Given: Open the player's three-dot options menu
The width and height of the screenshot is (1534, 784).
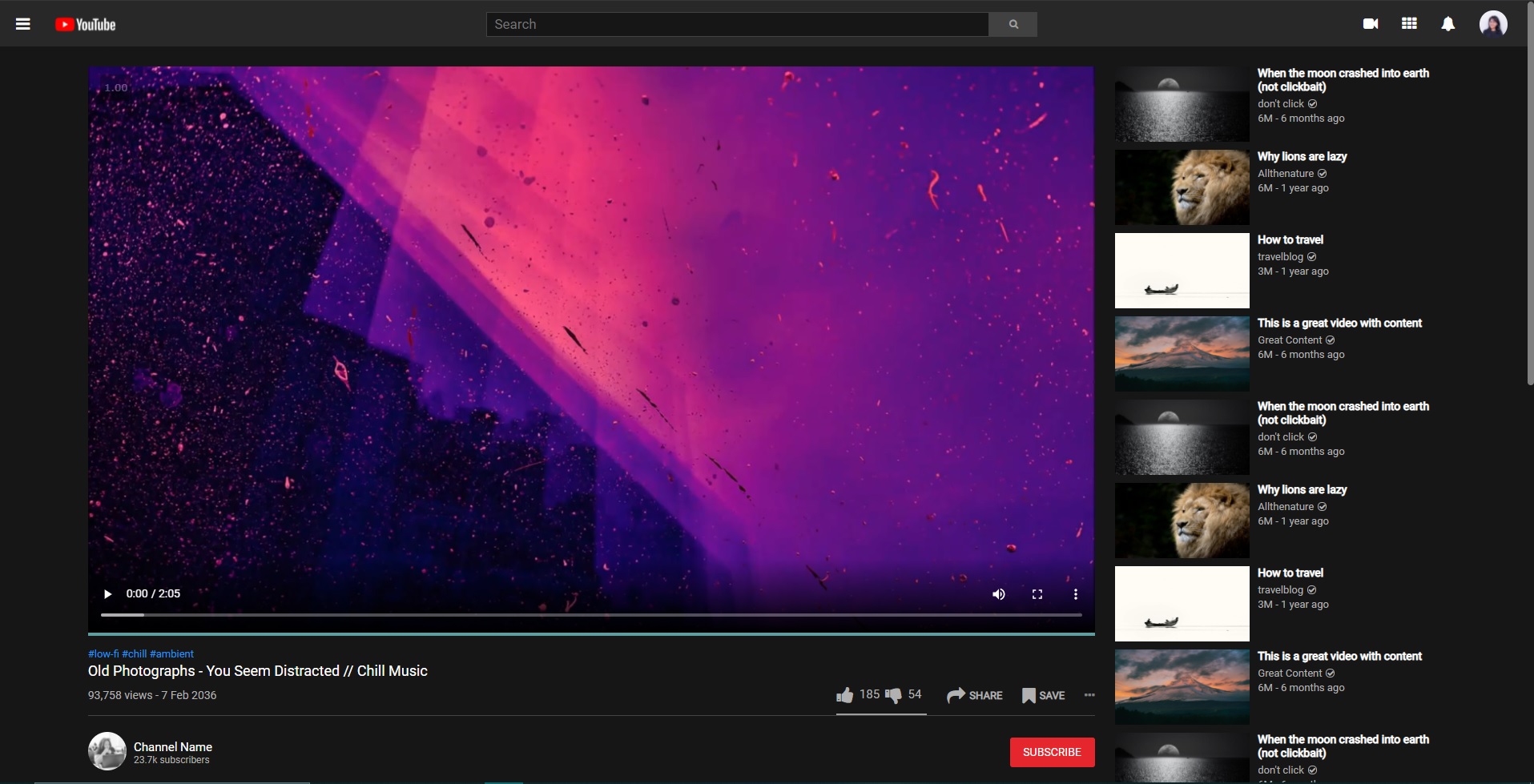Looking at the screenshot, I should [x=1075, y=594].
